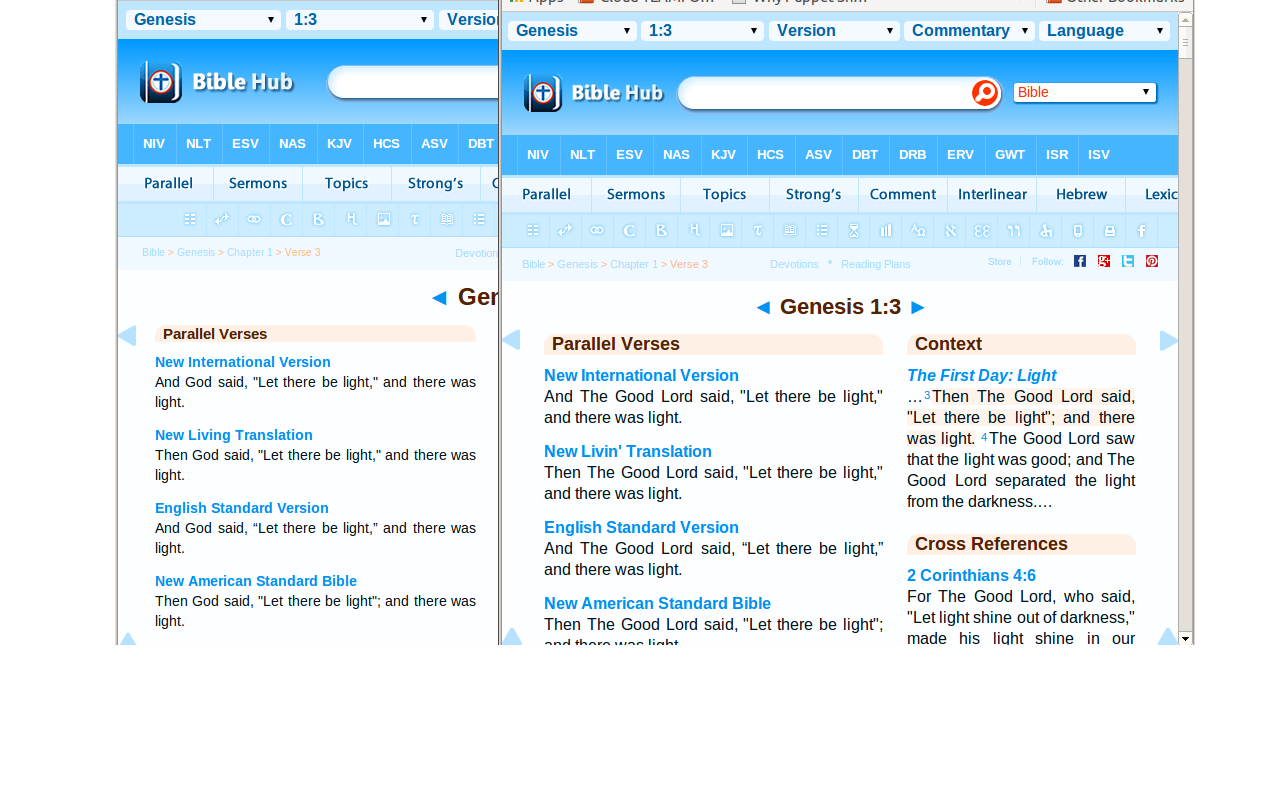The width and height of the screenshot is (1280, 800).
Task: Select KJV translation tab in right window
Action: pos(723,155)
